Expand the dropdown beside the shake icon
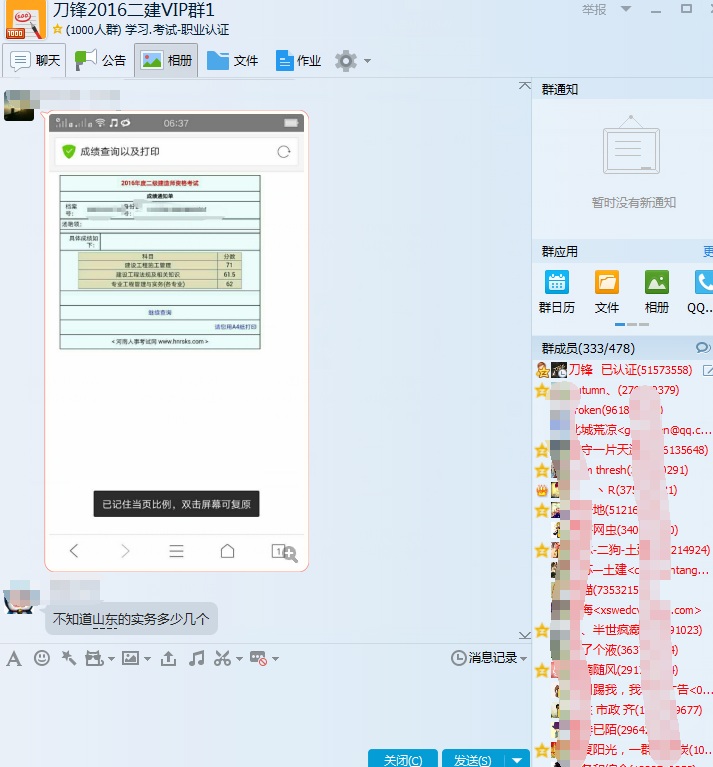 111,659
